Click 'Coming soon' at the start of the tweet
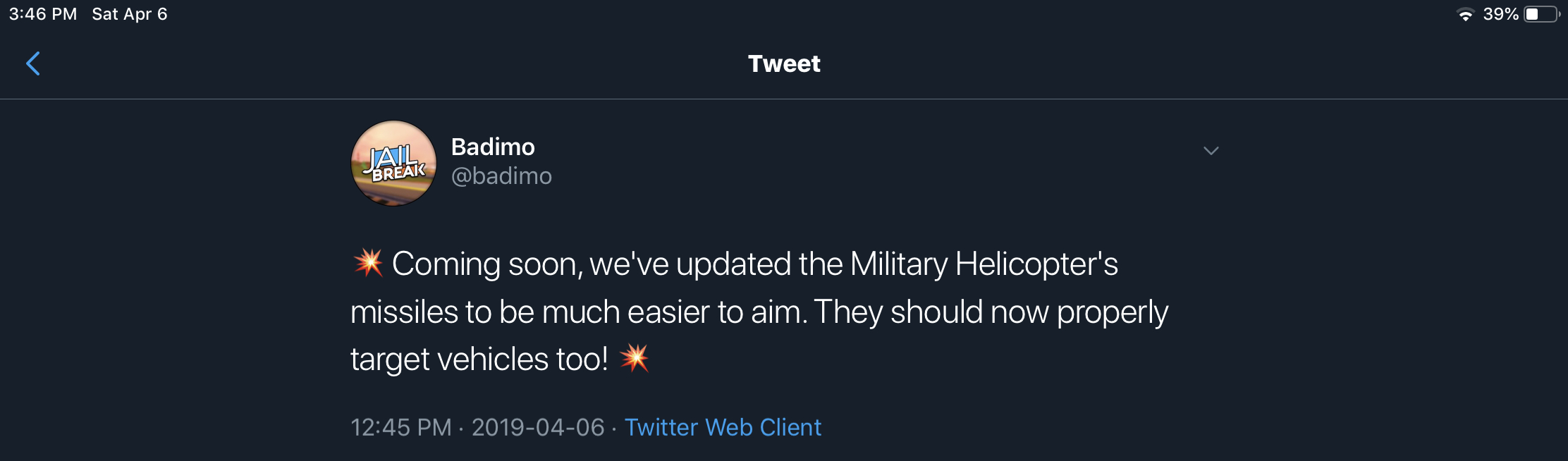 click(x=485, y=264)
